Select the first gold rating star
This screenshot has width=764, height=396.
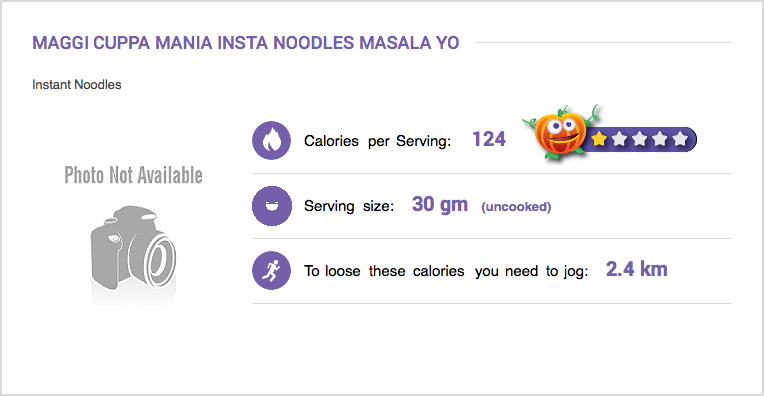click(599, 139)
